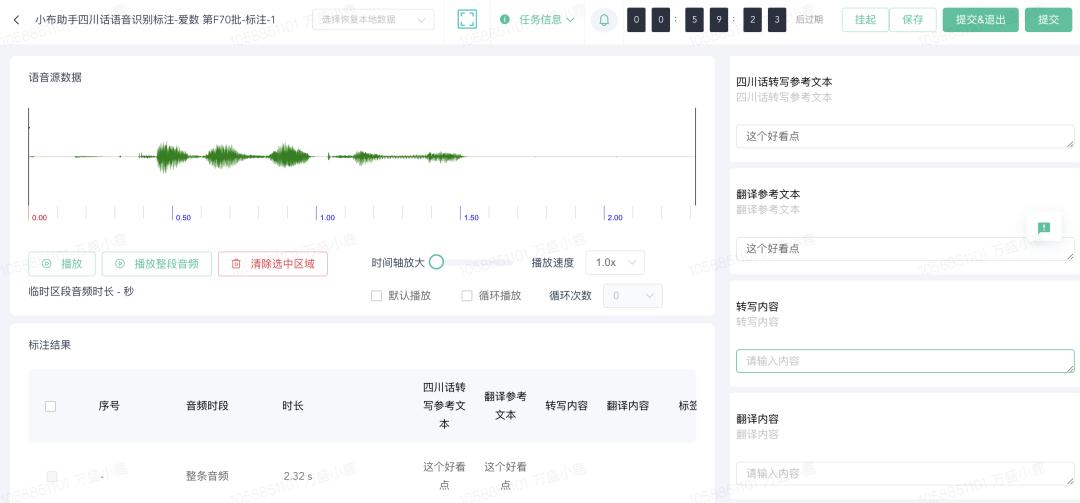Screen dimensions: 1080x503
Task: Click the notification bell icon
Action: point(604,20)
